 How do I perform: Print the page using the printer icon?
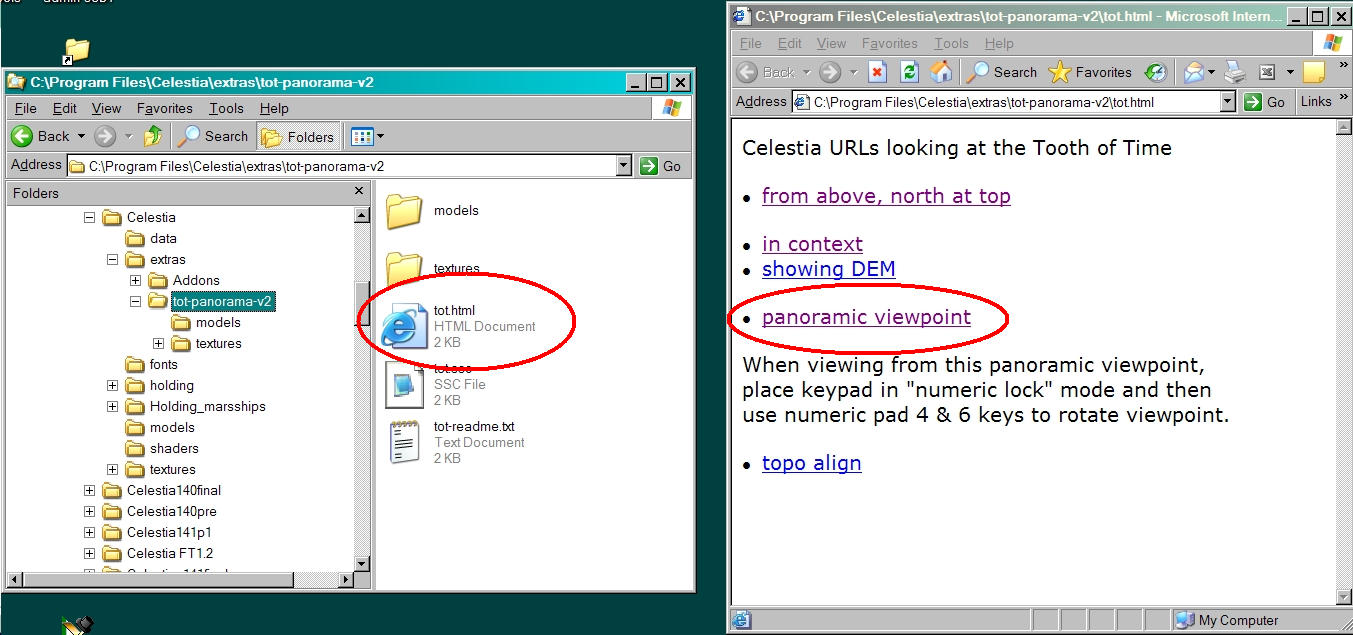(x=1235, y=72)
